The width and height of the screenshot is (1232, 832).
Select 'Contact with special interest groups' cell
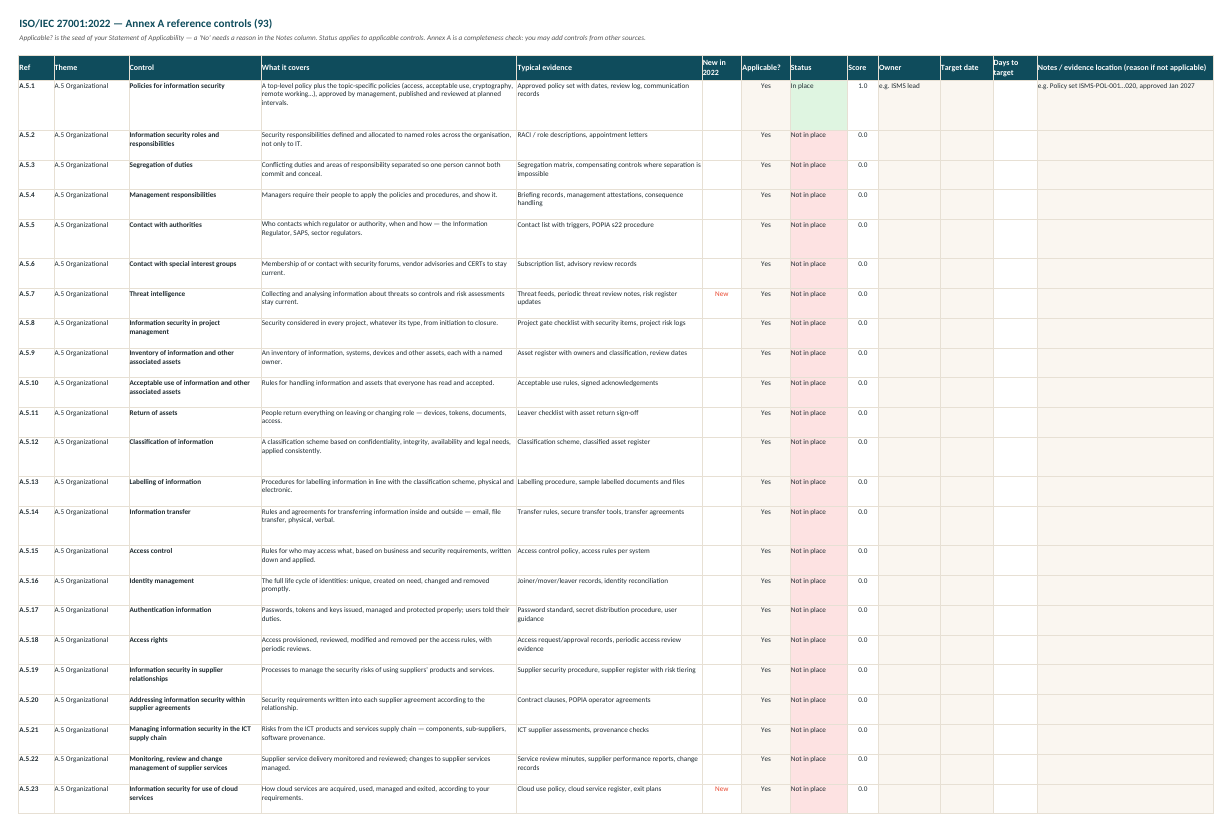pyautogui.click(x=194, y=273)
